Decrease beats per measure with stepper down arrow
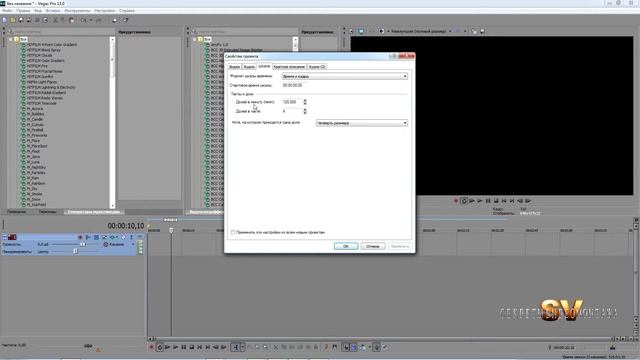Viewport: 640px width, 360px height. coord(305,113)
